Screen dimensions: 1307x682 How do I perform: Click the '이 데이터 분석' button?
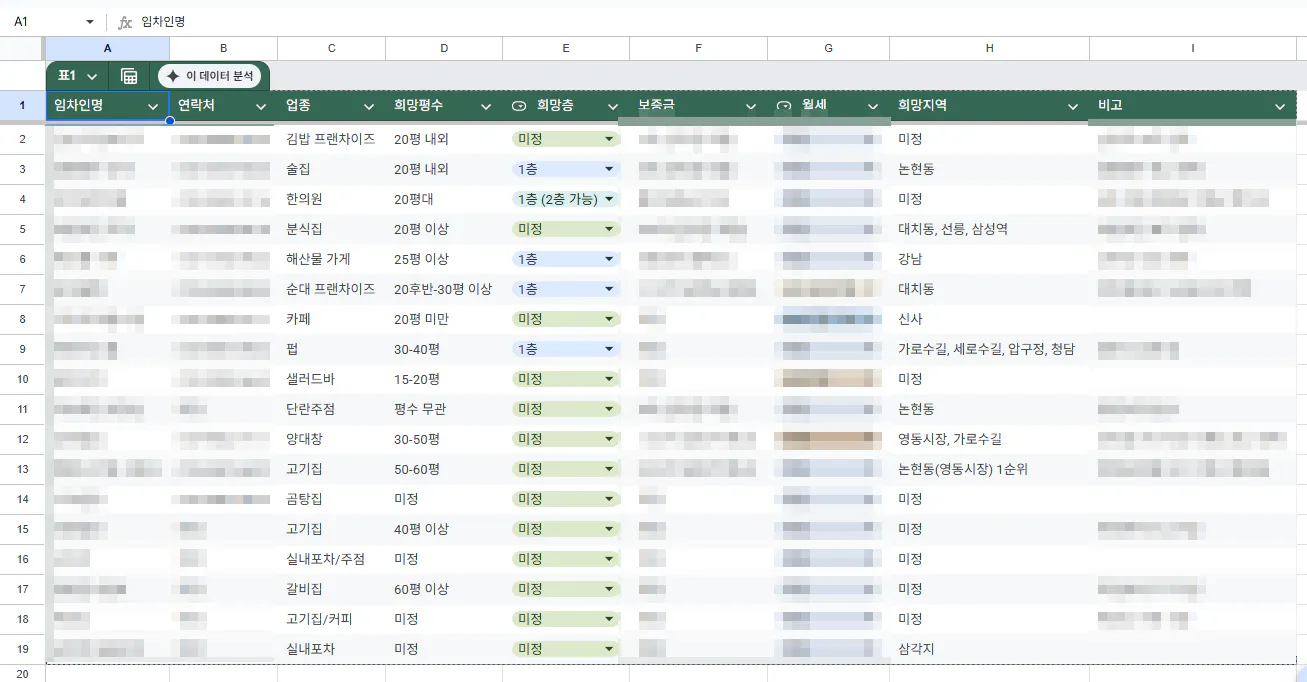(209, 76)
